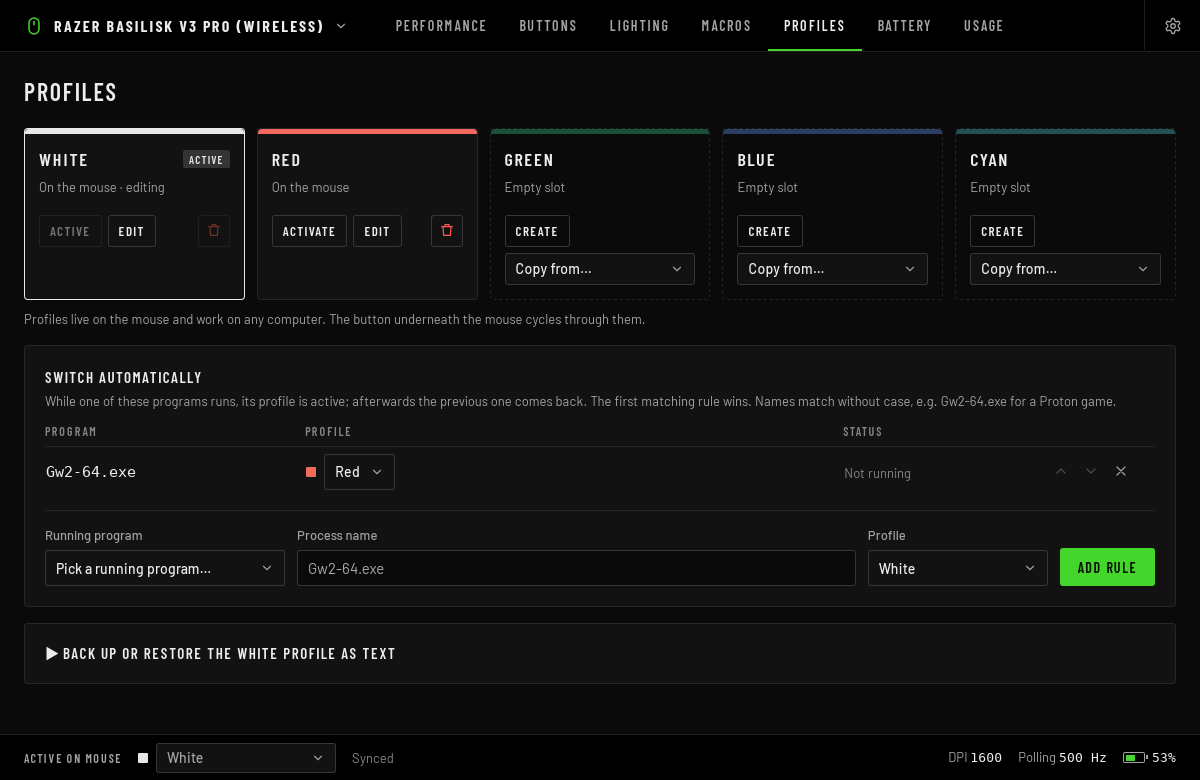Expand Back up or restore the White profile
The image size is (1200, 780).
tap(221, 654)
